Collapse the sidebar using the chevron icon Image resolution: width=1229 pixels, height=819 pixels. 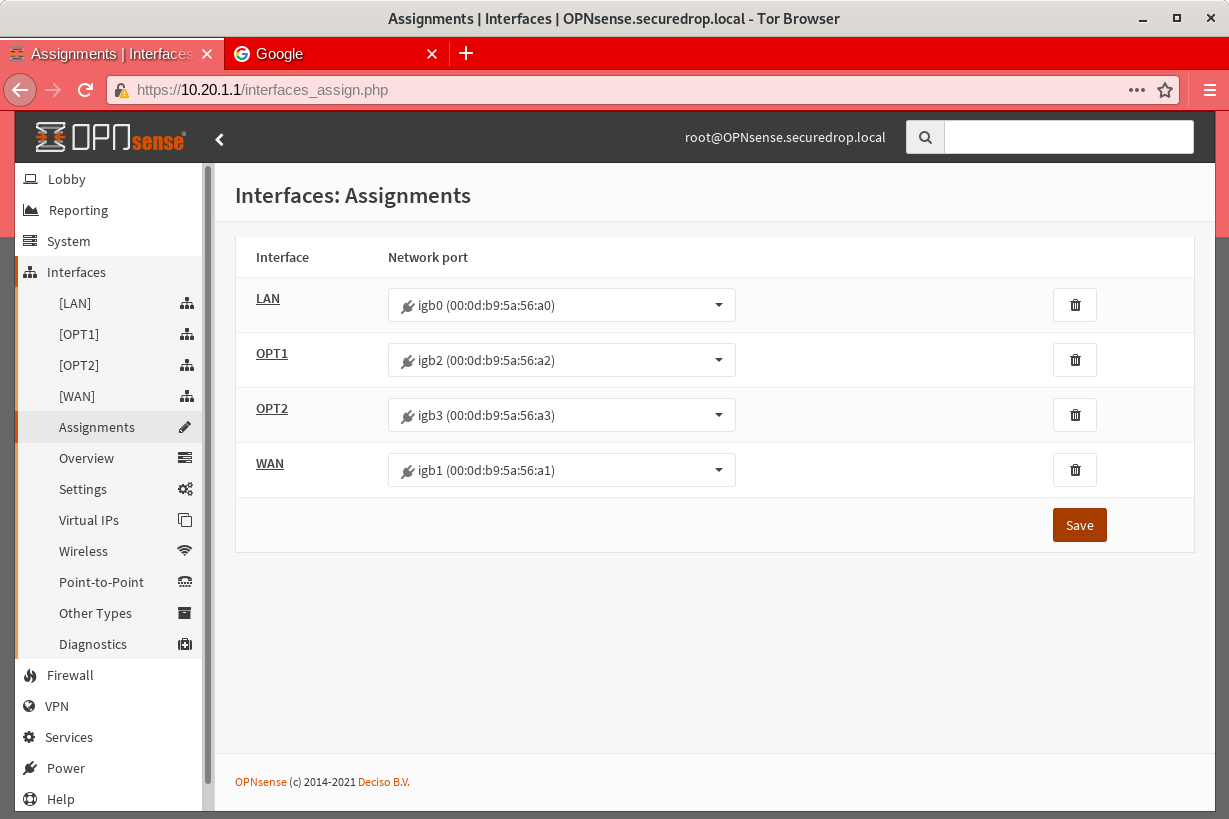tap(220, 139)
